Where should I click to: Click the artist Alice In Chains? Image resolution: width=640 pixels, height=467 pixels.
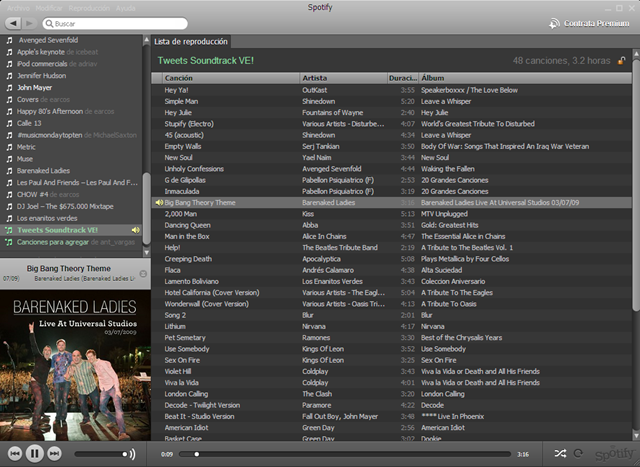pyautogui.click(x=324, y=236)
